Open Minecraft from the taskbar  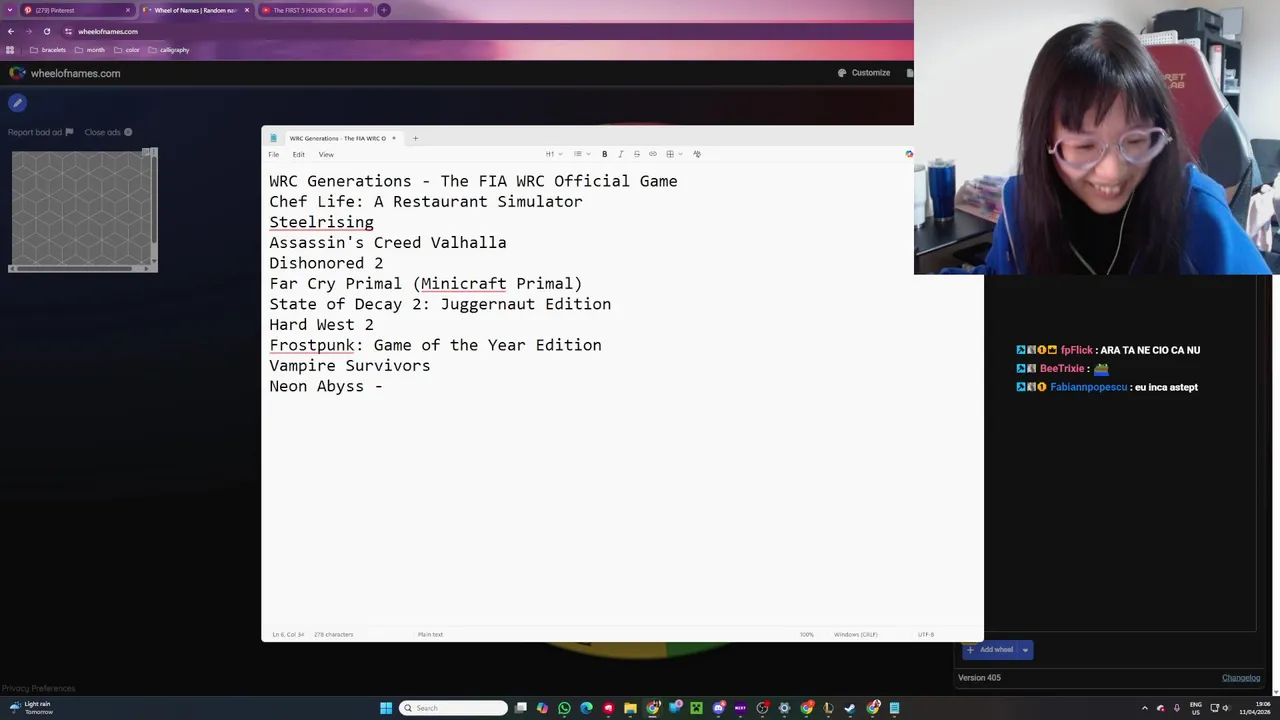pos(697,708)
